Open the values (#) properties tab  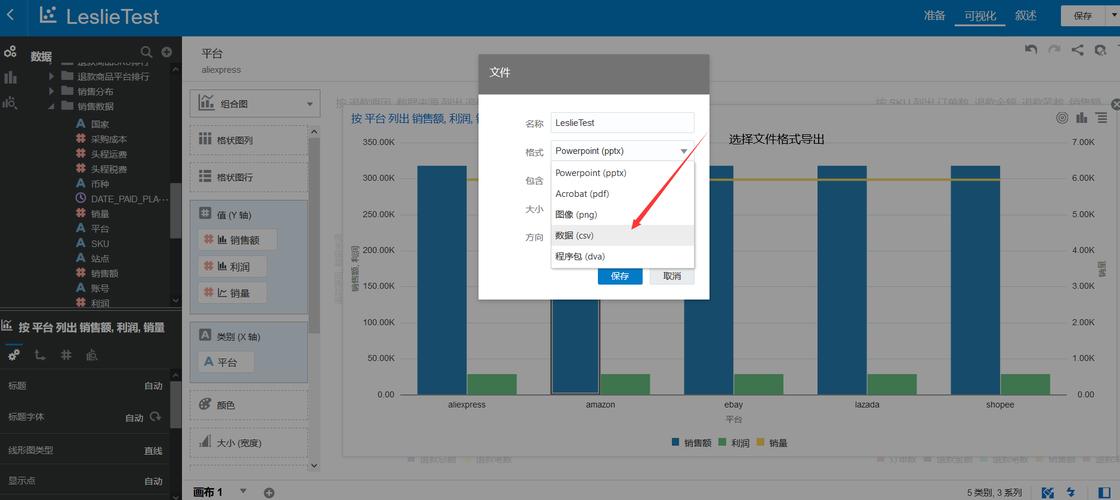(66, 355)
